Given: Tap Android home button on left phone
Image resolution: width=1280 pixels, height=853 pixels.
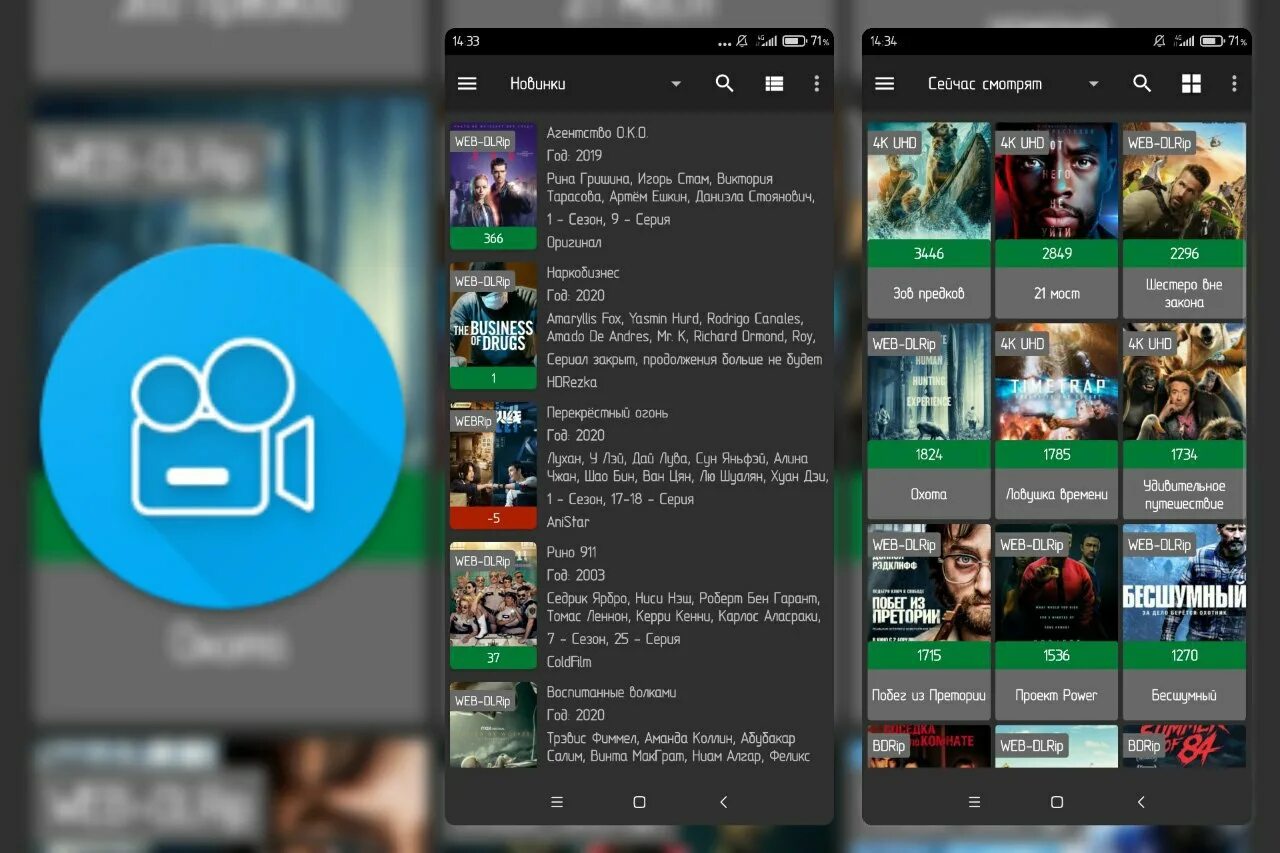Looking at the screenshot, I should click(x=640, y=802).
